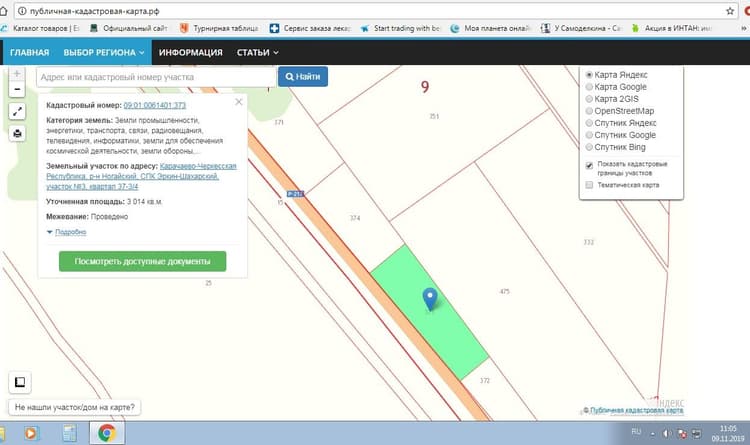Click parcel labeled 374 on map
This screenshot has width=750, height=445.
point(355,218)
